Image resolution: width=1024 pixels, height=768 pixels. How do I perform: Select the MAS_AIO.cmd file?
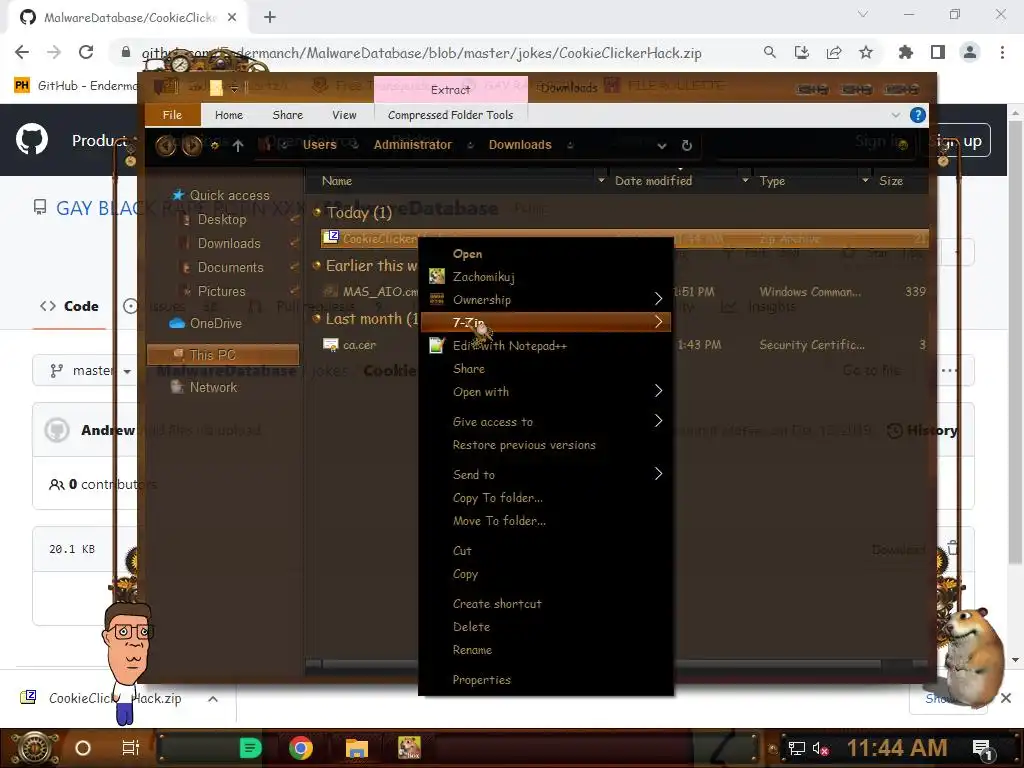coord(380,291)
